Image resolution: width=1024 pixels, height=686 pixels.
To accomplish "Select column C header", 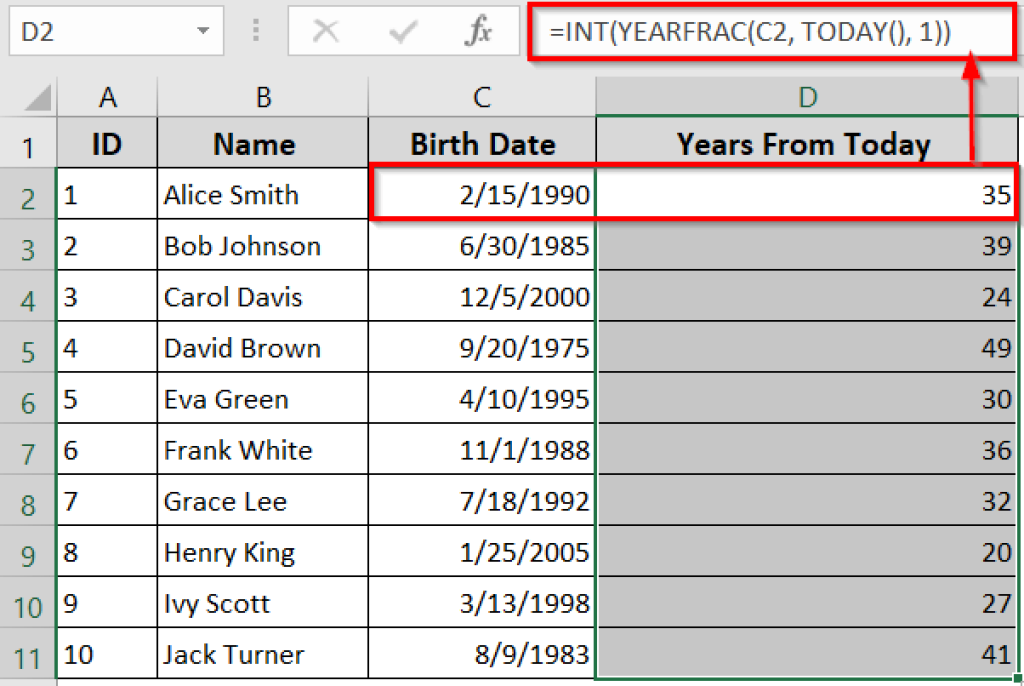I will pyautogui.click(x=482, y=97).
